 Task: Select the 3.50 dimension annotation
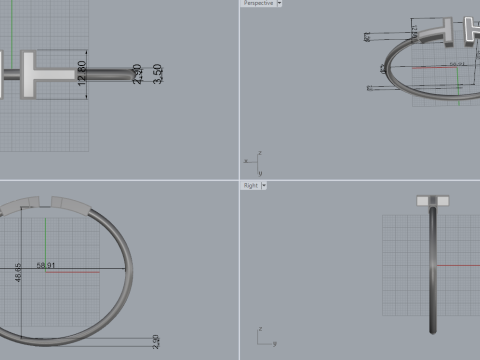pos(157,74)
